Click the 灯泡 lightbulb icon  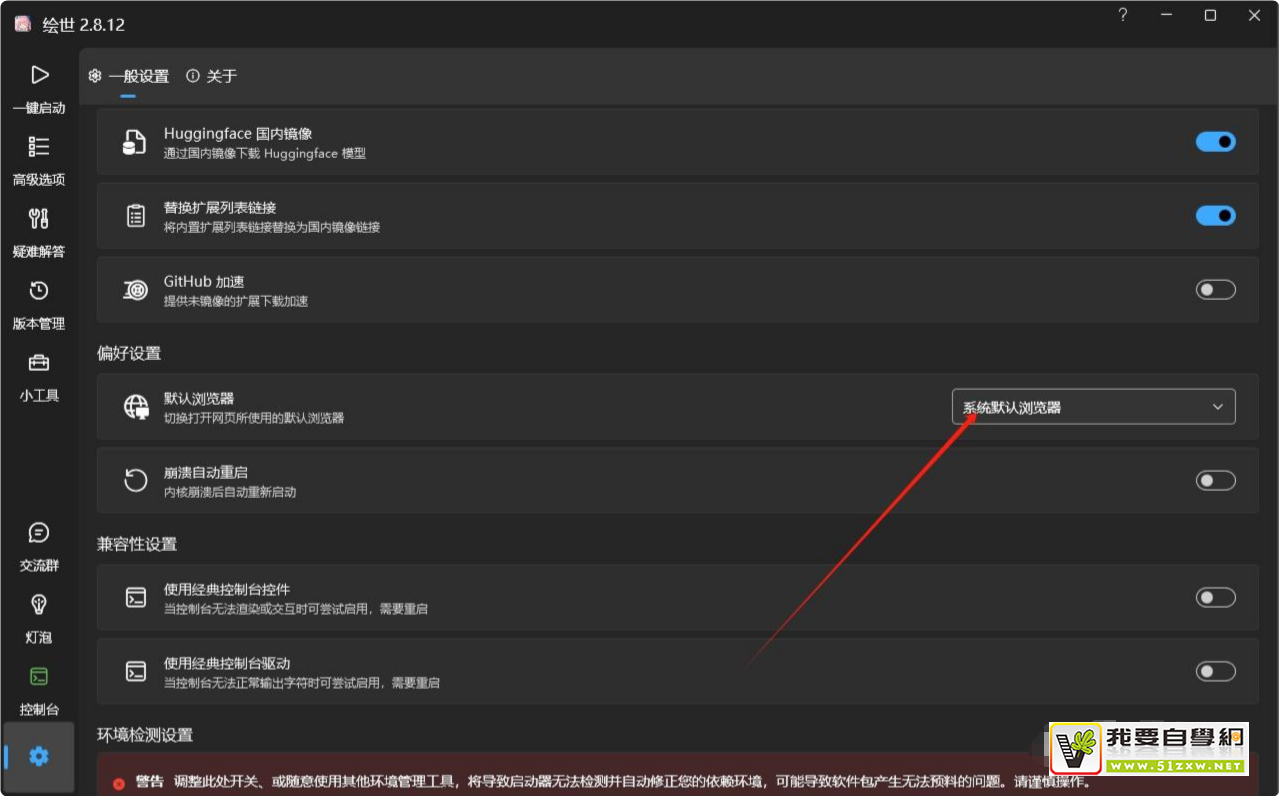[39, 617]
